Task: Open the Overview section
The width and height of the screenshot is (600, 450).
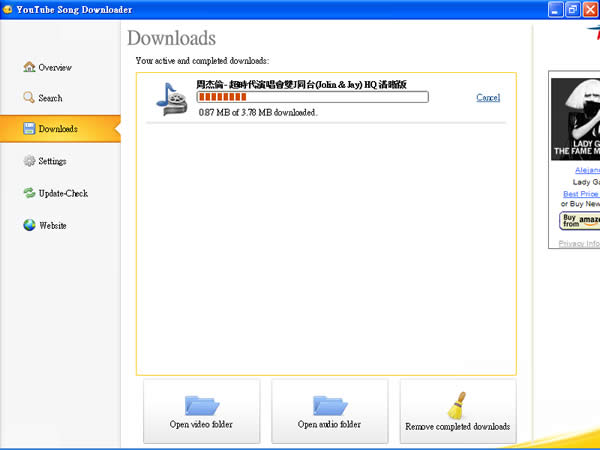Action: (x=55, y=67)
